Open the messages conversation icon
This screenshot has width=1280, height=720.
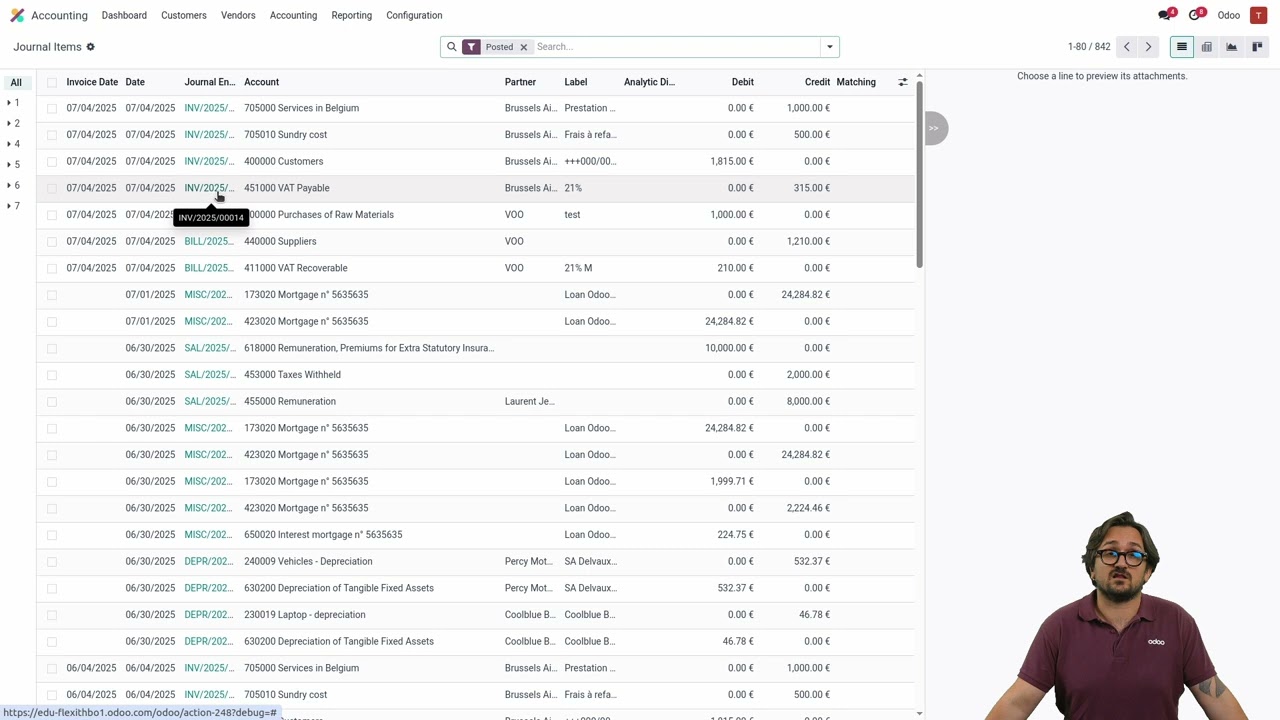coord(1165,15)
